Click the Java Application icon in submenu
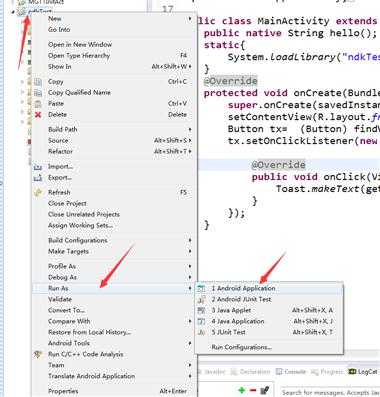 tap(201, 321)
